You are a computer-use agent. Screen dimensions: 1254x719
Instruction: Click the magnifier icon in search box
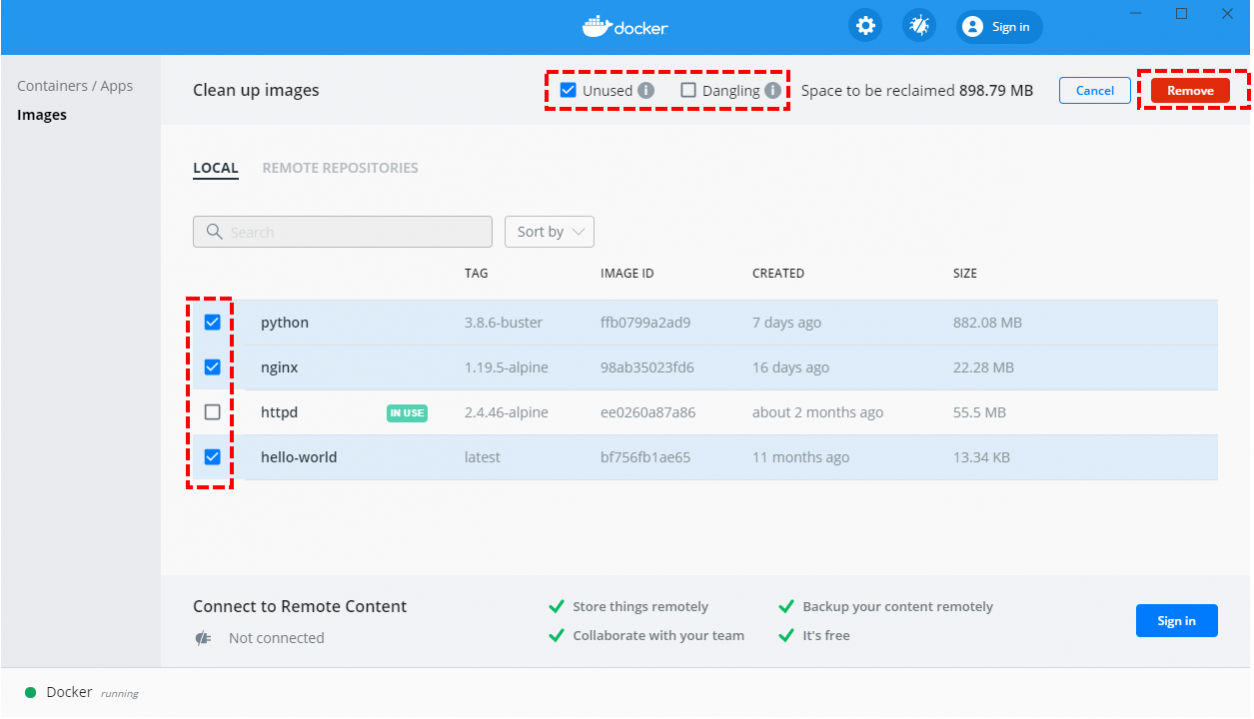(x=214, y=232)
